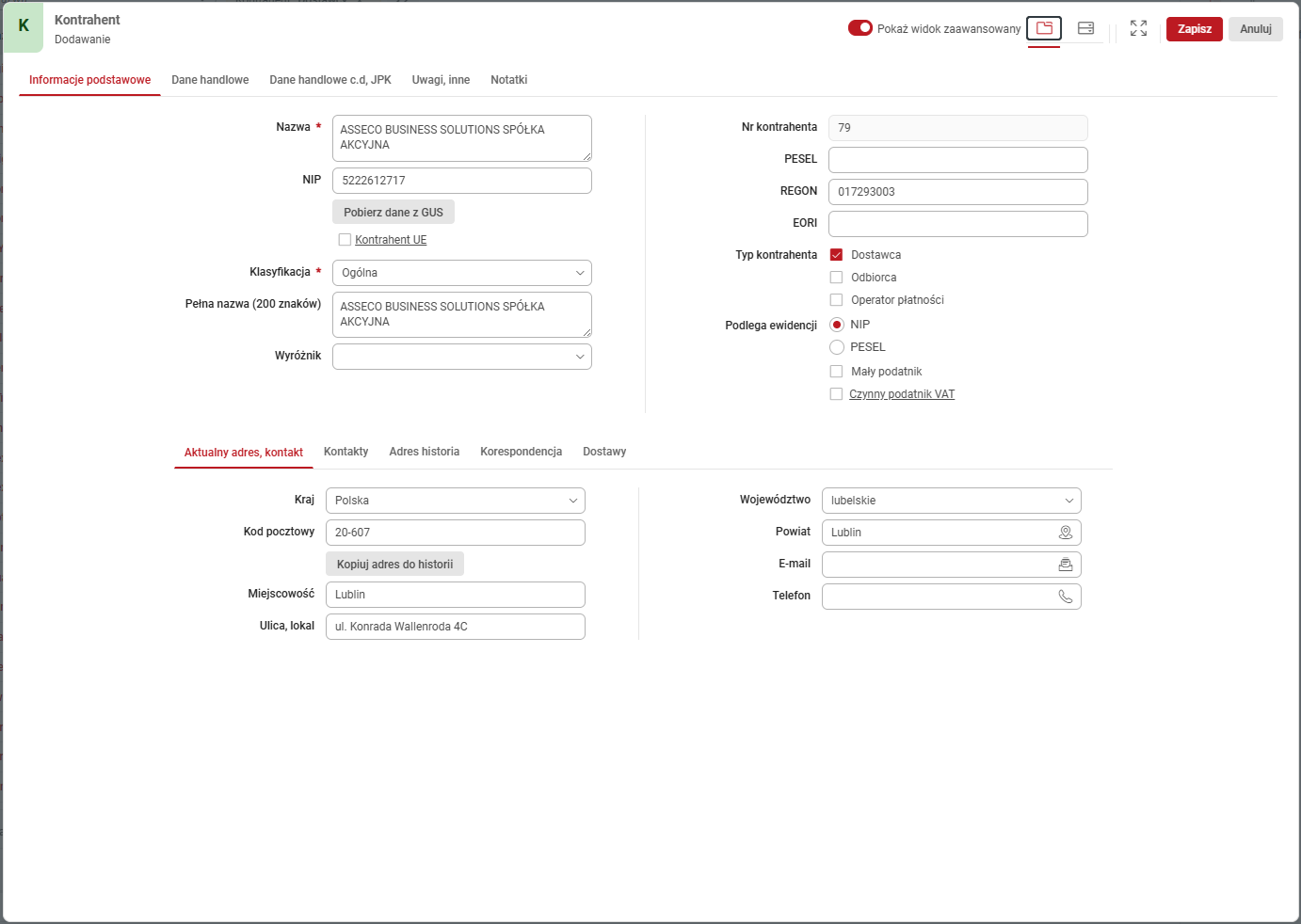Save the contractor with Zapisz
Image resolution: width=1301 pixels, height=924 pixels.
[1194, 29]
